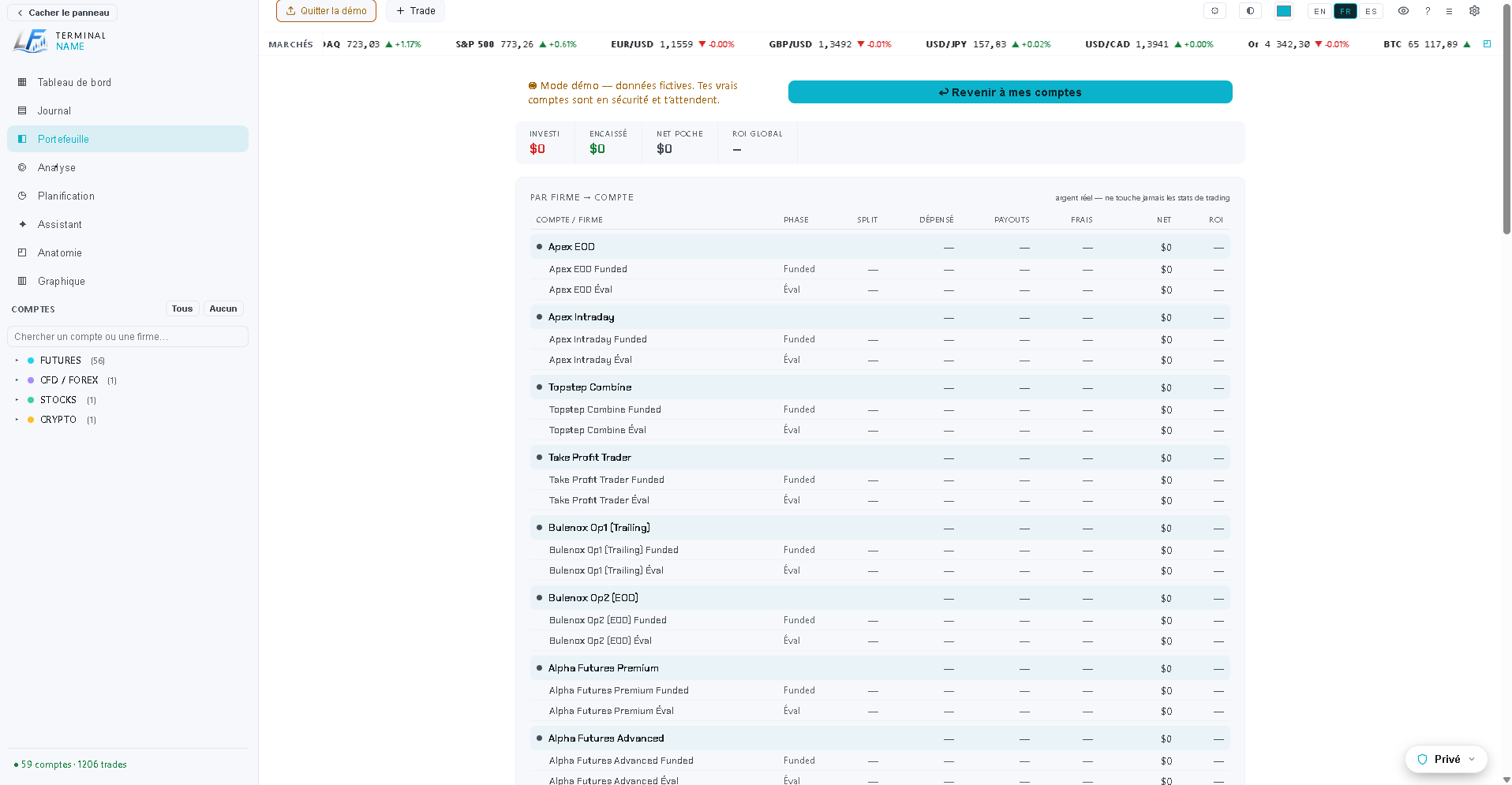The height and width of the screenshot is (785, 1512).
Task: Select the Take Profit Trader Éval row
Action: coord(880,500)
